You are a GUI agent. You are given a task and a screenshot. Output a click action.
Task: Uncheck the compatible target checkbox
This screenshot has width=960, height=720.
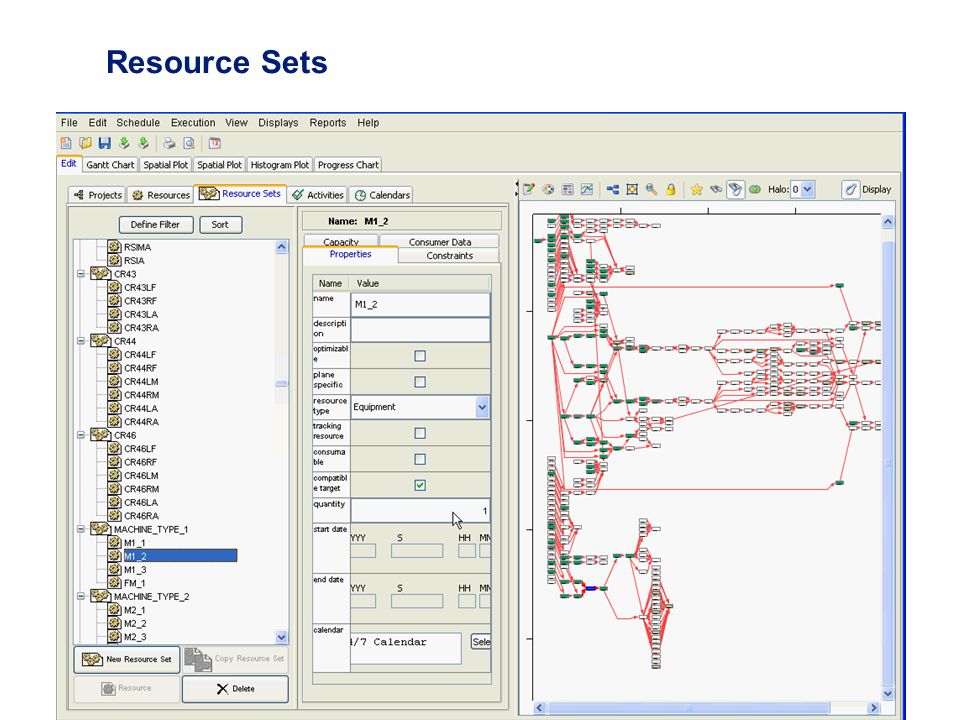420,486
